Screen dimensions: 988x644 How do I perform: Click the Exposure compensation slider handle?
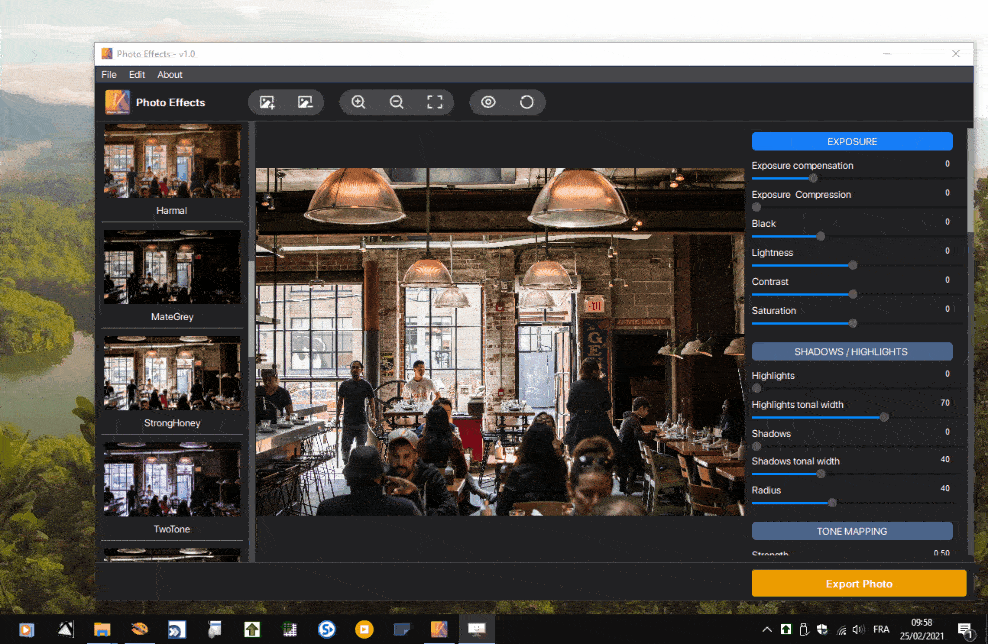pyautogui.click(x=813, y=178)
